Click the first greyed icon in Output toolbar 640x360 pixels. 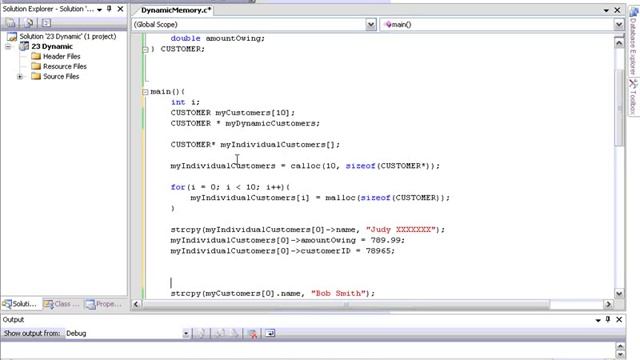[201, 333]
